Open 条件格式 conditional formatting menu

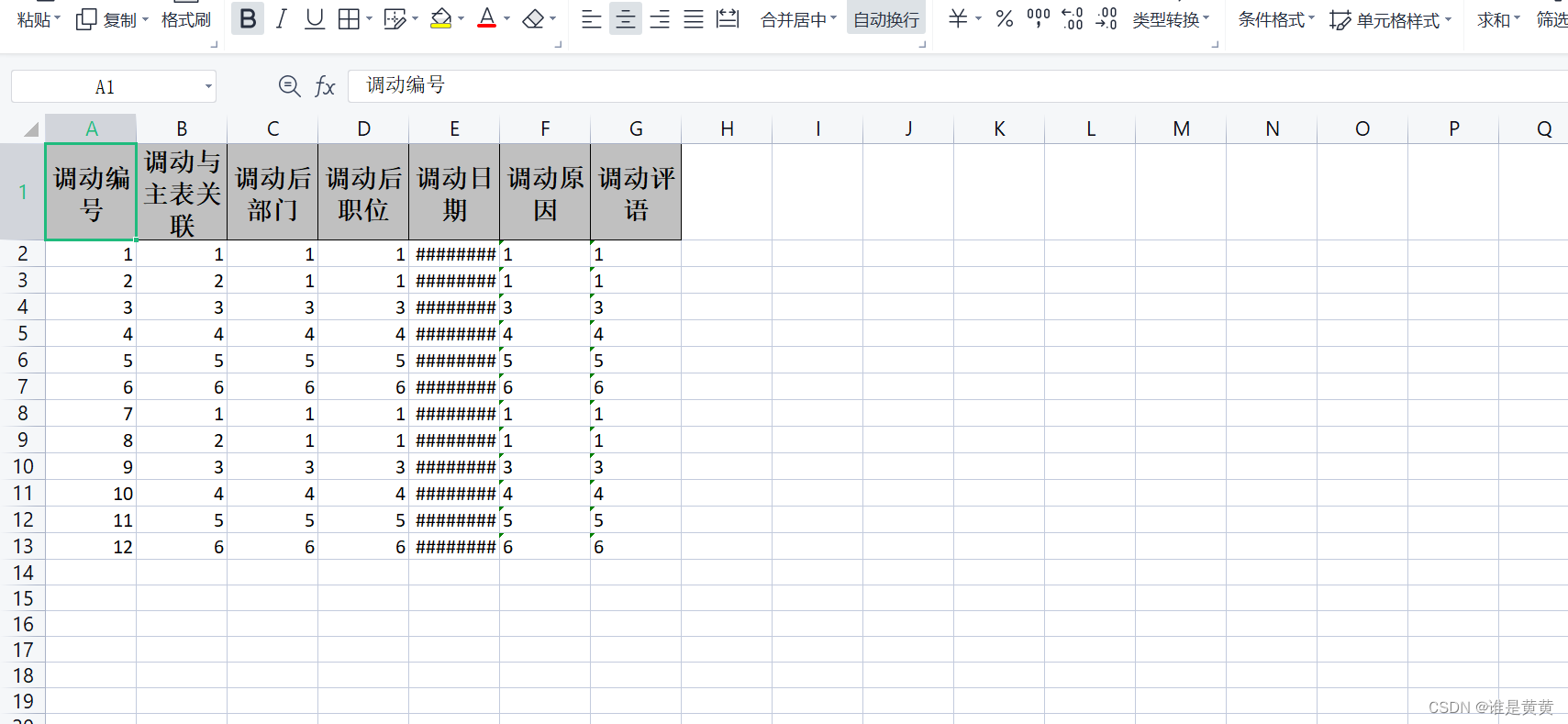pyautogui.click(x=1276, y=19)
